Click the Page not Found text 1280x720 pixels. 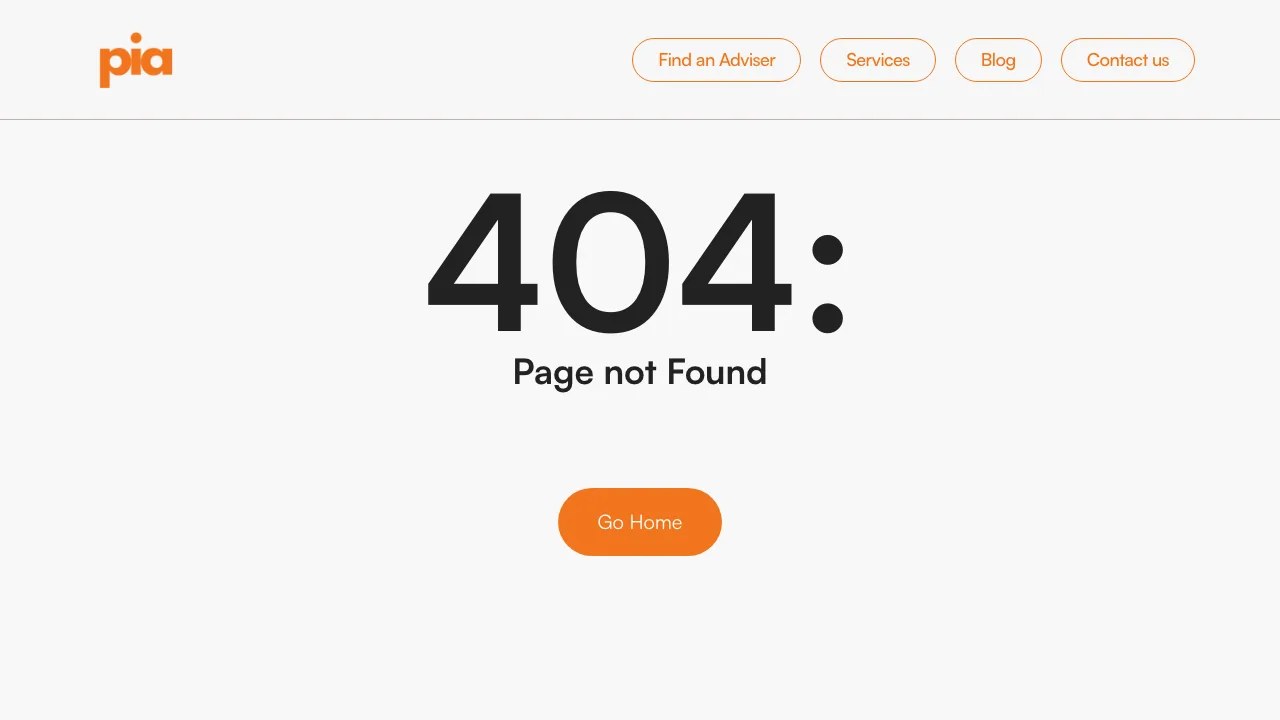click(640, 372)
